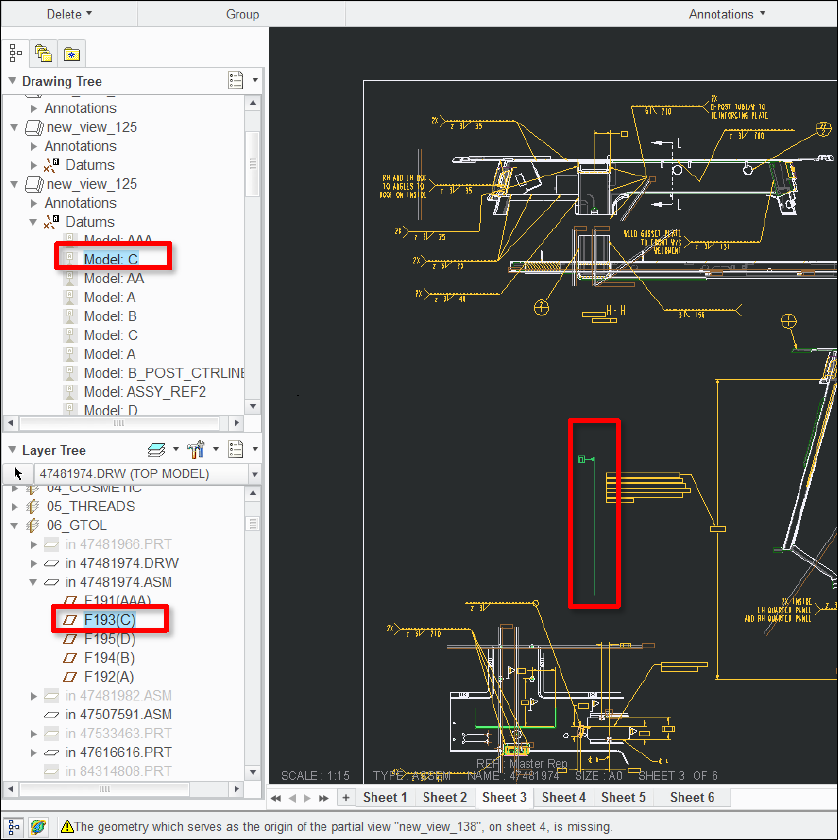The width and height of the screenshot is (838, 840).
Task: Open the Favorites folder icon
Action: (71, 53)
